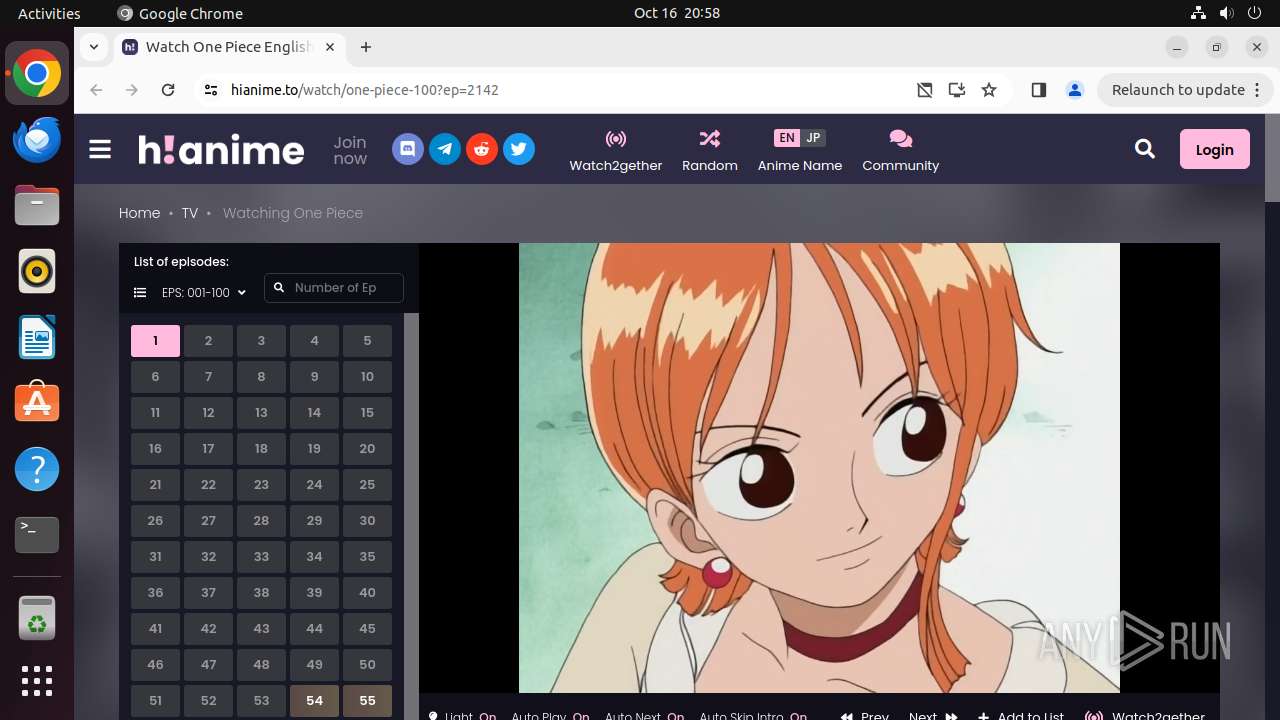Screen dimensions: 1280x720
Task: Open Ubuntu Software from the dock
Action: 37,403
